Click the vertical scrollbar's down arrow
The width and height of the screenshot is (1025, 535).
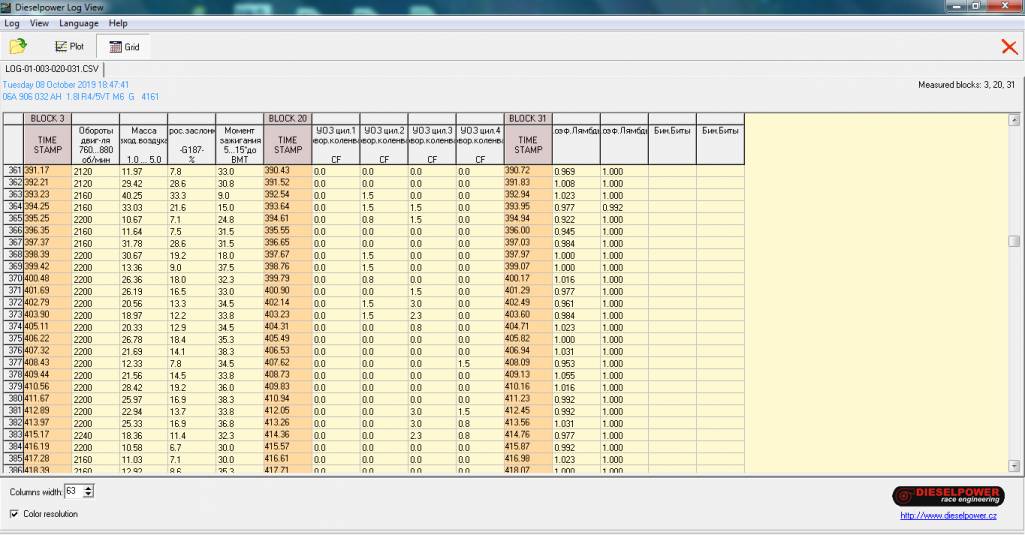click(x=1014, y=466)
